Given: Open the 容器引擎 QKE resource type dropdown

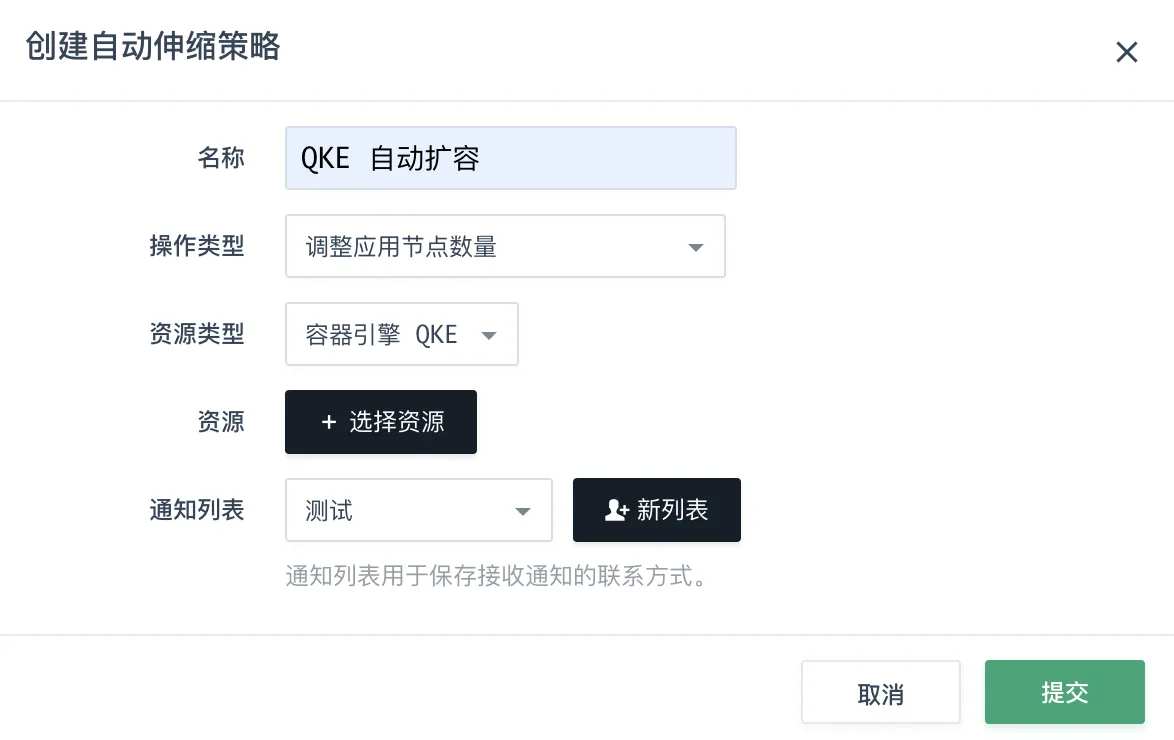Looking at the screenshot, I should pyautogui.click(x=401, y=334).
